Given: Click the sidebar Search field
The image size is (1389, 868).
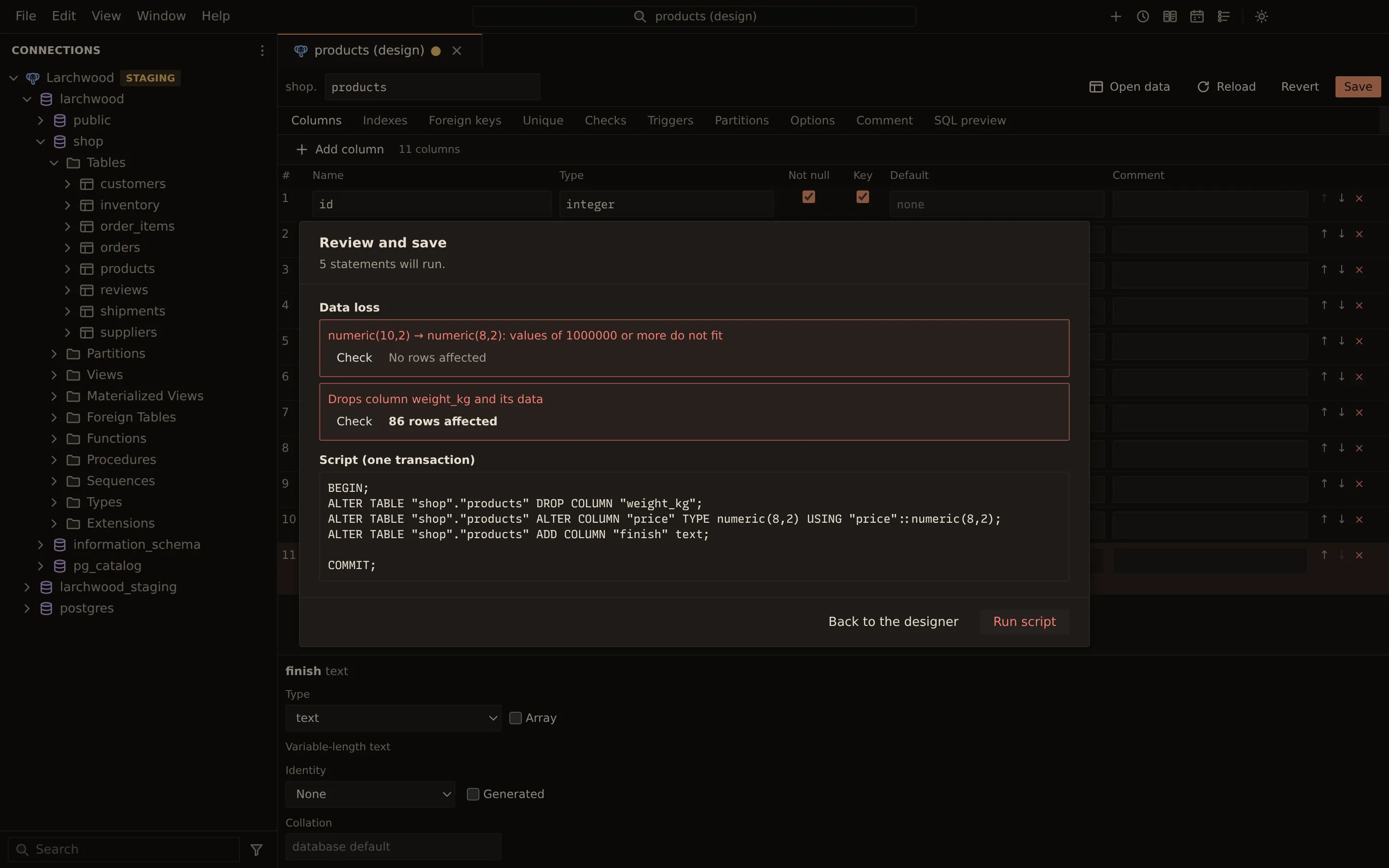Looking at the screenshot, I should 123,849.
